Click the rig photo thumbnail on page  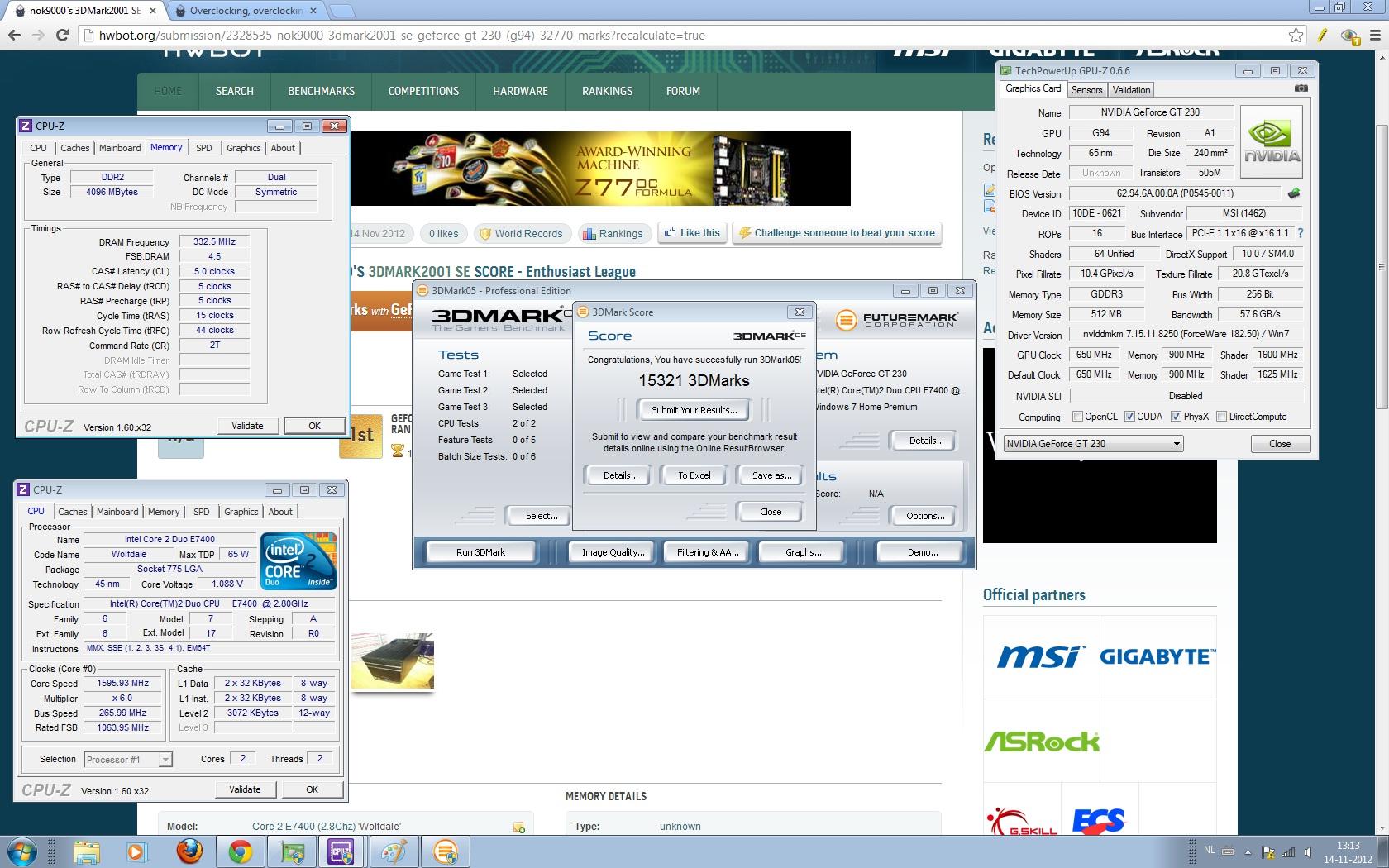coord(392,661)
